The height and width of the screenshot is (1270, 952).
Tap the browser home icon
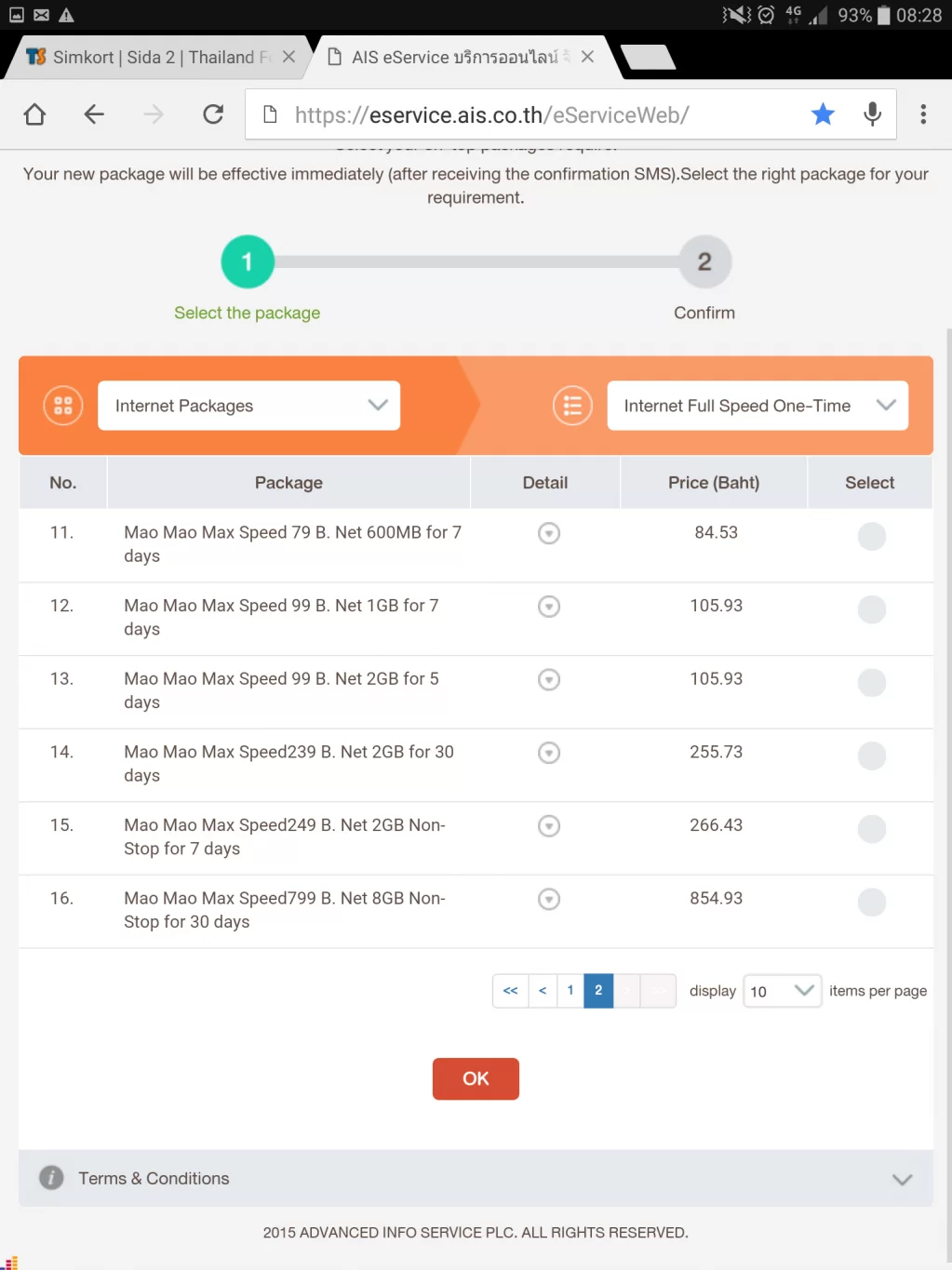pyautogui.click(x=35, y=114)
